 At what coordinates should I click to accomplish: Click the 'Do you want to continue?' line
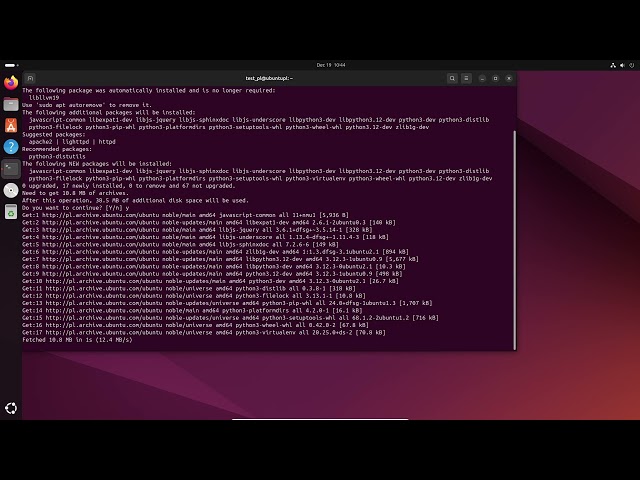coord(76,208)
